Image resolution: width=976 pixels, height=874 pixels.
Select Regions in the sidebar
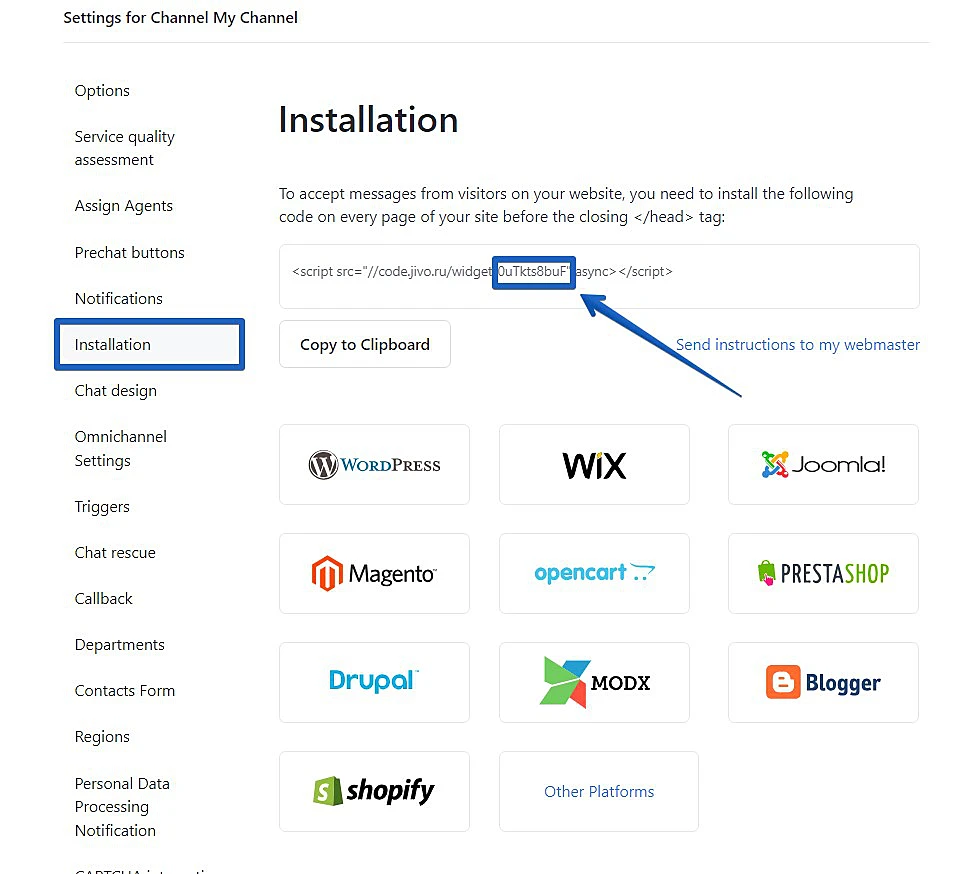click(x=102, y=737)
